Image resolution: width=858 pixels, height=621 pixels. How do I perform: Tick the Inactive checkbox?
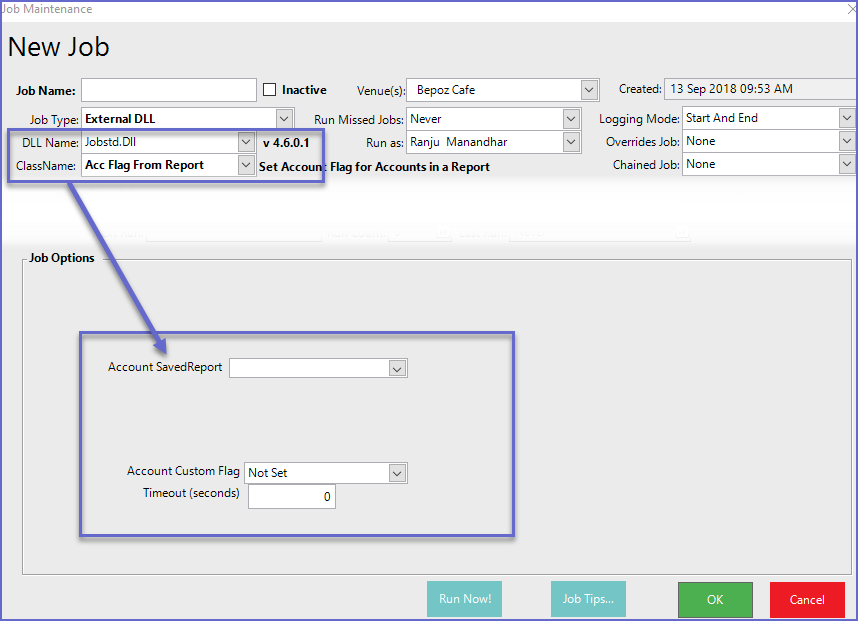(270, 90)
